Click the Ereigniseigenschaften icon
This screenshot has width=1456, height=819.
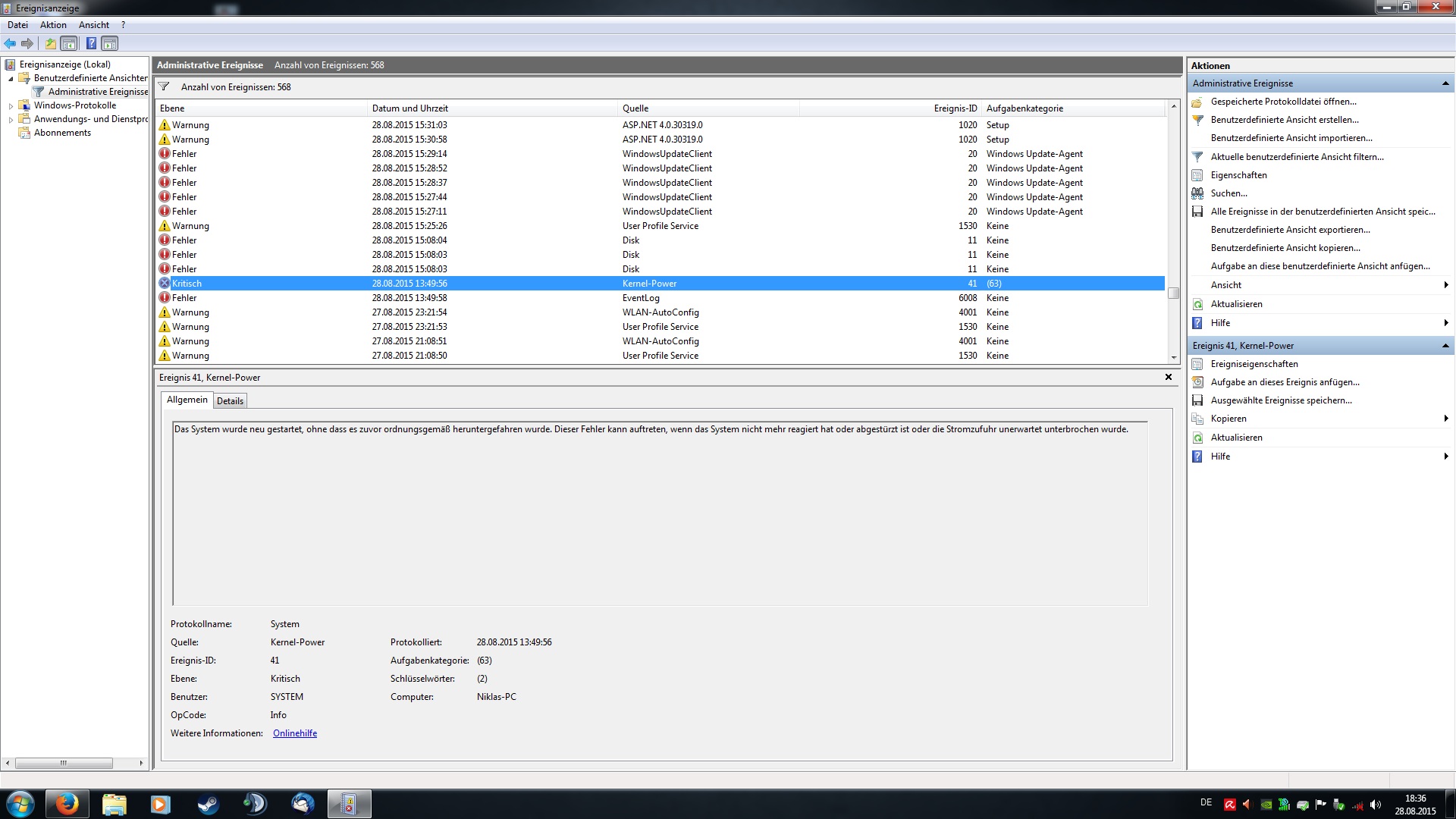(1197, 364)
